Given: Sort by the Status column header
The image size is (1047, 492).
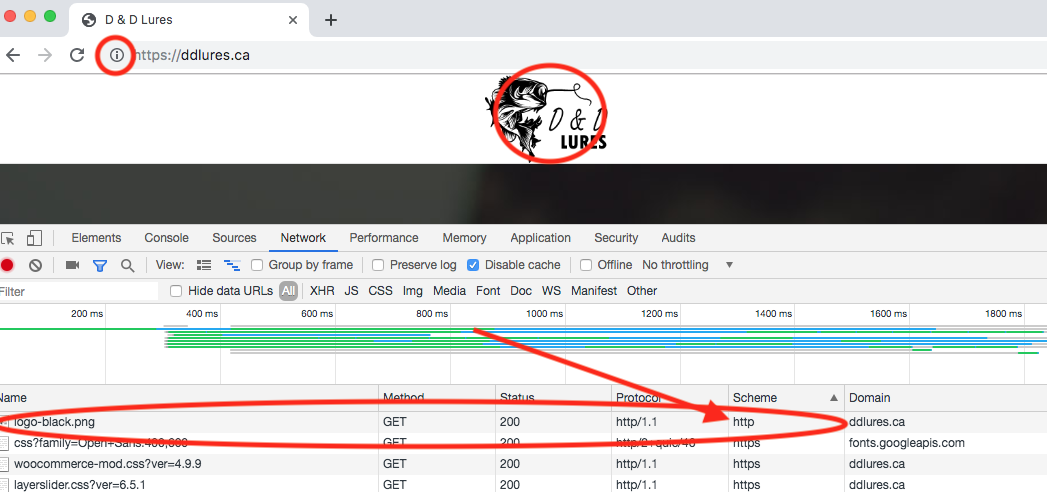Looking at the screenshot, I should coord(553,398).
